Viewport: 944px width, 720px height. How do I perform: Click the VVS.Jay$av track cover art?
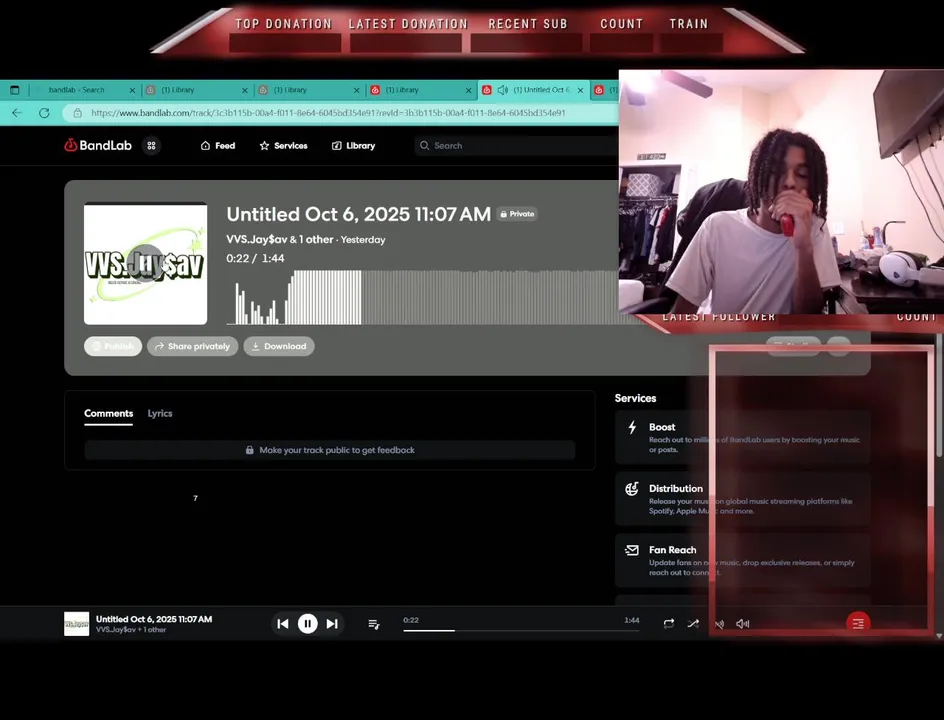(146, 263)
